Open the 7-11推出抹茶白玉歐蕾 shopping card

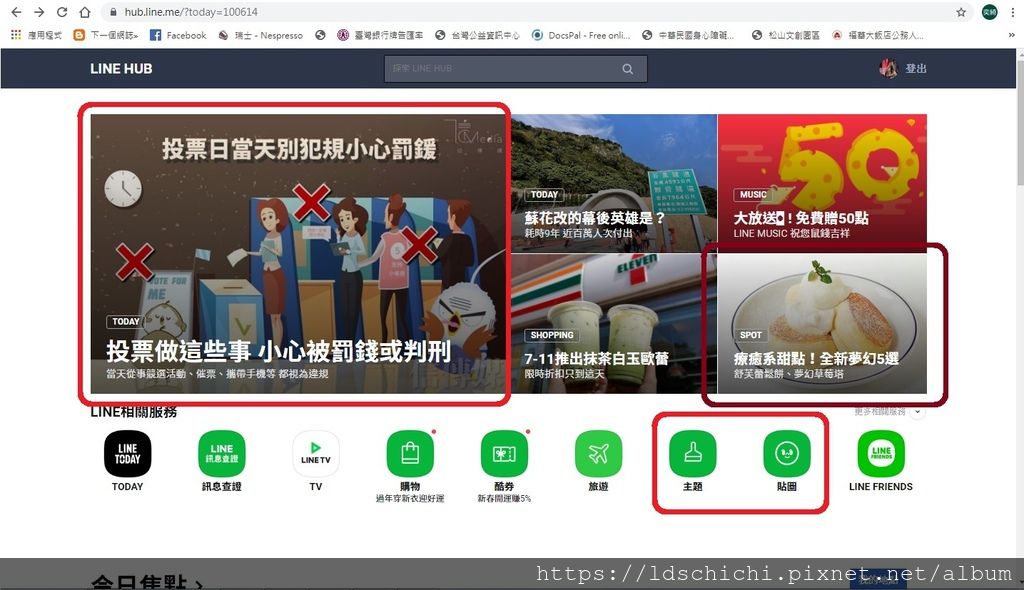point(614,323)
